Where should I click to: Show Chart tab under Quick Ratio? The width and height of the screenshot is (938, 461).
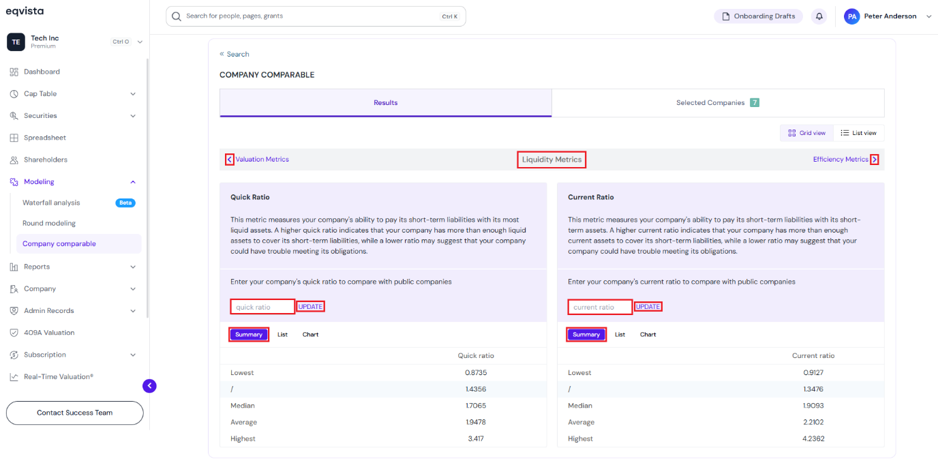pyautogui.click(x=310, y=335)
